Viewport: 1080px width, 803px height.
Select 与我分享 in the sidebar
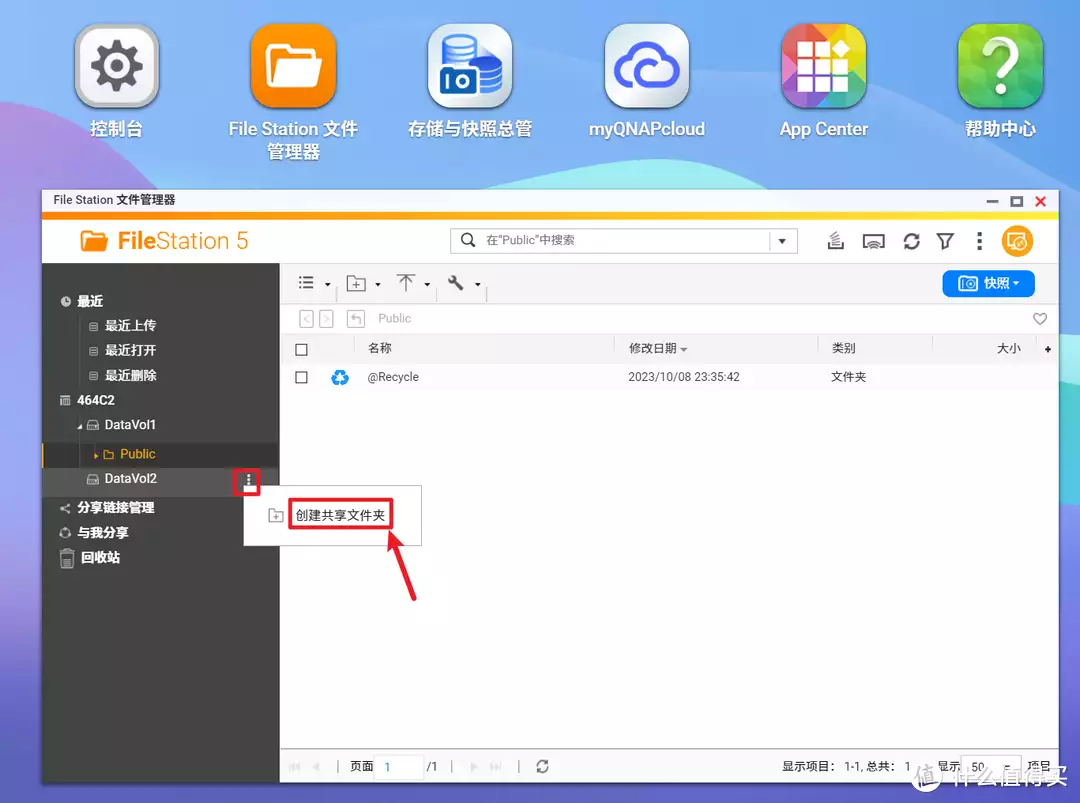point(103,532)
